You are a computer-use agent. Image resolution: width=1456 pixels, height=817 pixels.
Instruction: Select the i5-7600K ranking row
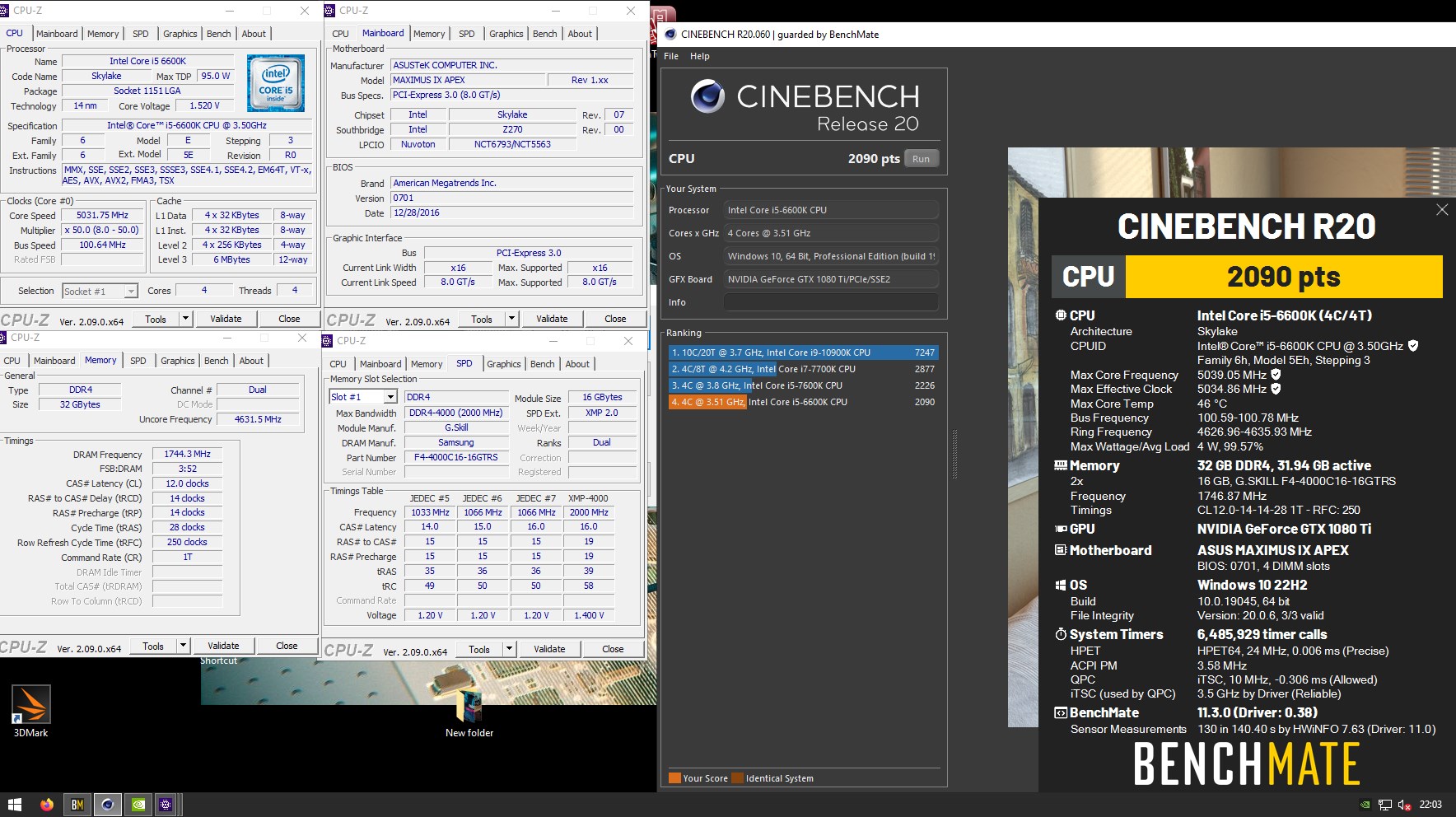coord(803,385)
